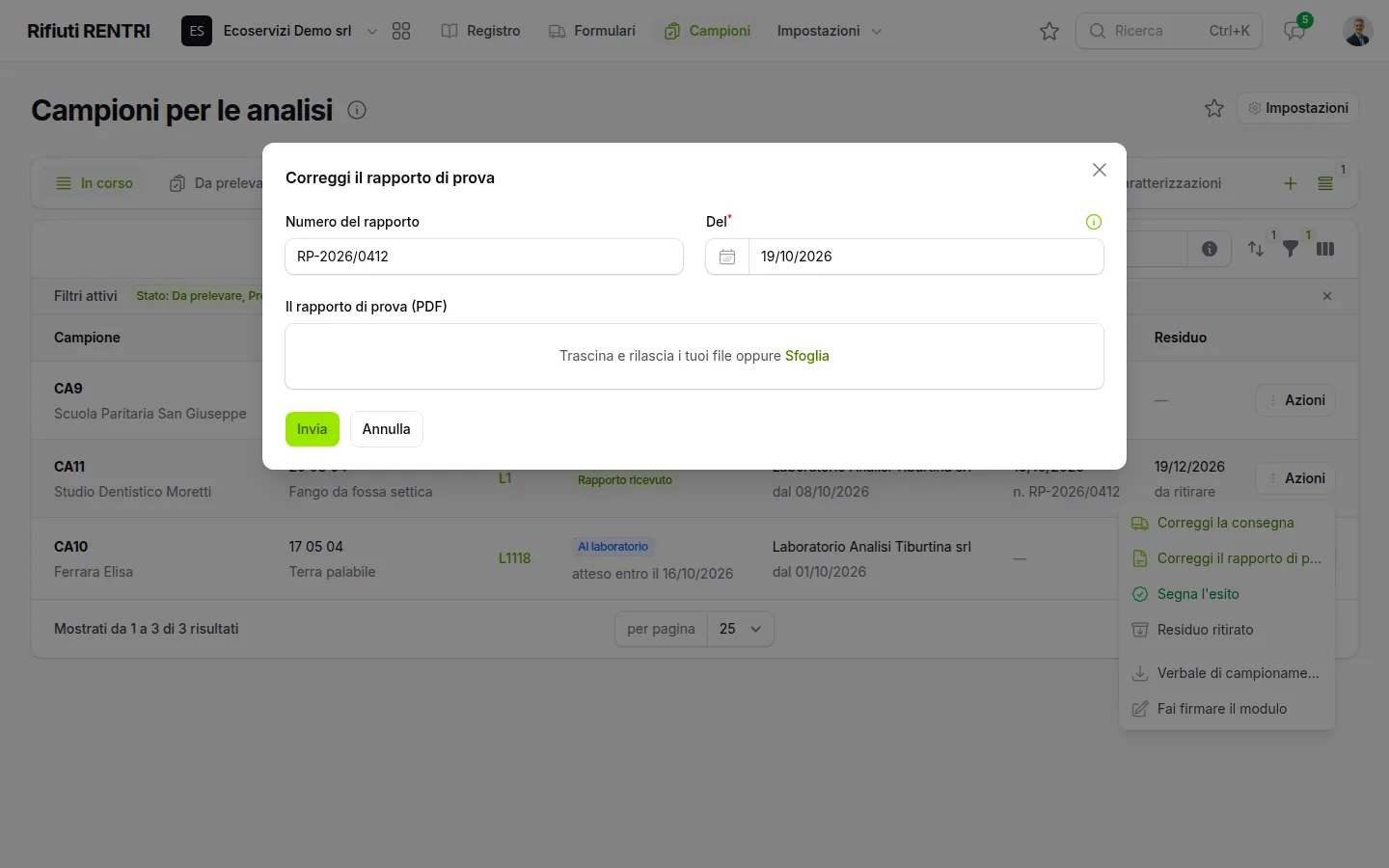Image resolution: width=1389 pixels, height=868 pixels.
Task: Switch to the In corso tab
Action: point(95,183)
